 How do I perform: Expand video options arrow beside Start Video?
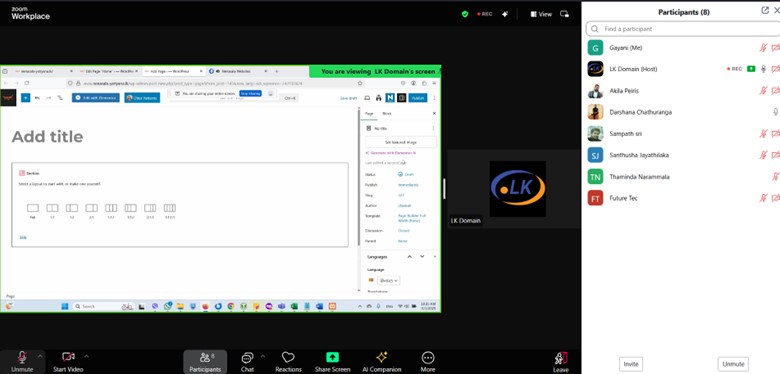(87, 356)
